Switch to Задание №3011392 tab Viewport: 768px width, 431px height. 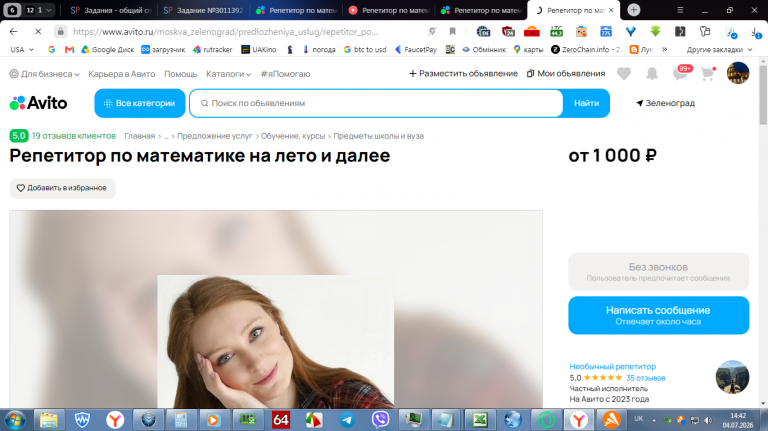pos(203,10)
